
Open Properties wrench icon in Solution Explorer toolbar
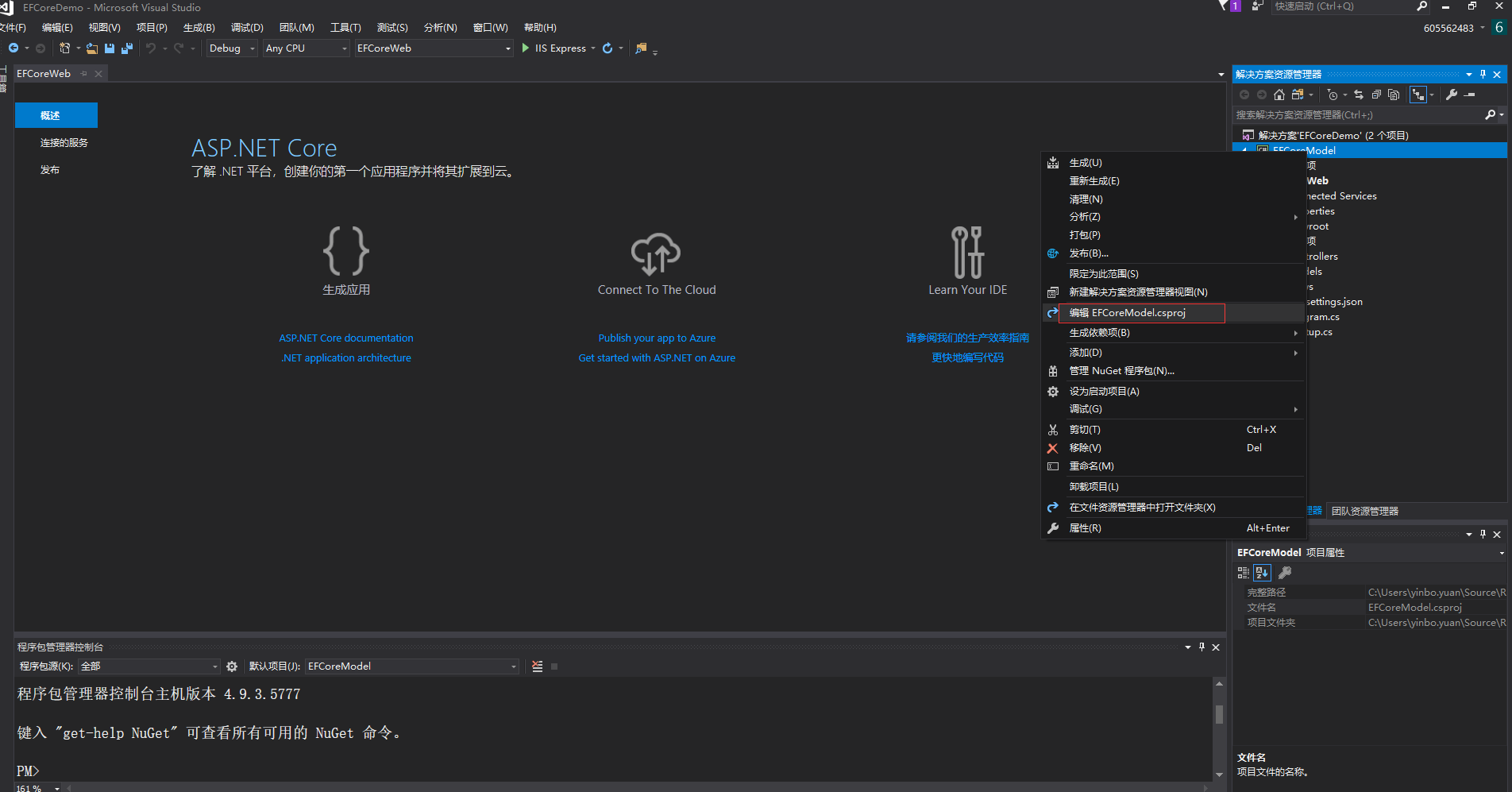pos(1452,95)
